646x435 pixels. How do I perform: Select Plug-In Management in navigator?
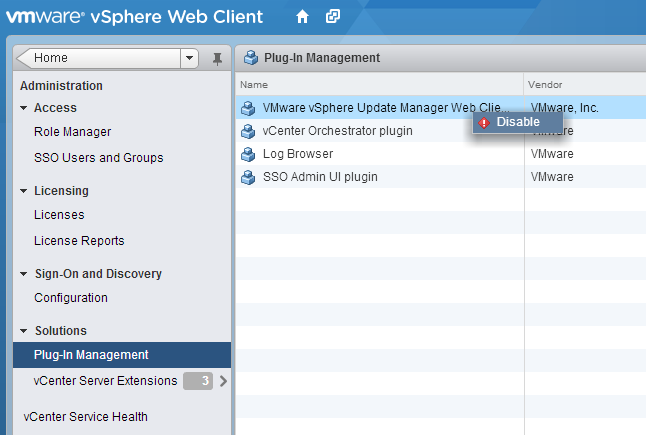point(122,355)
